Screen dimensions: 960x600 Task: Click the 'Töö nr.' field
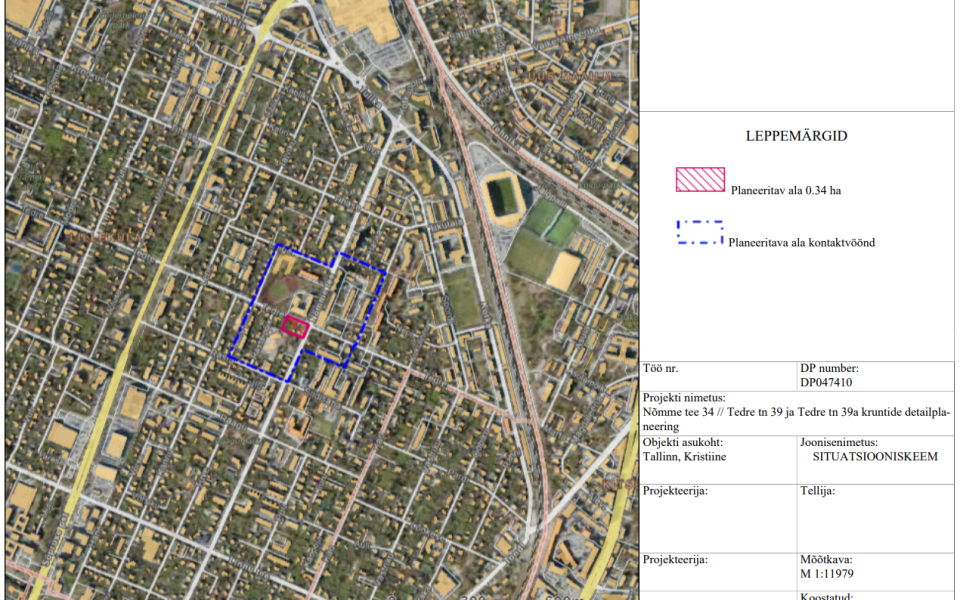[661, 368]
